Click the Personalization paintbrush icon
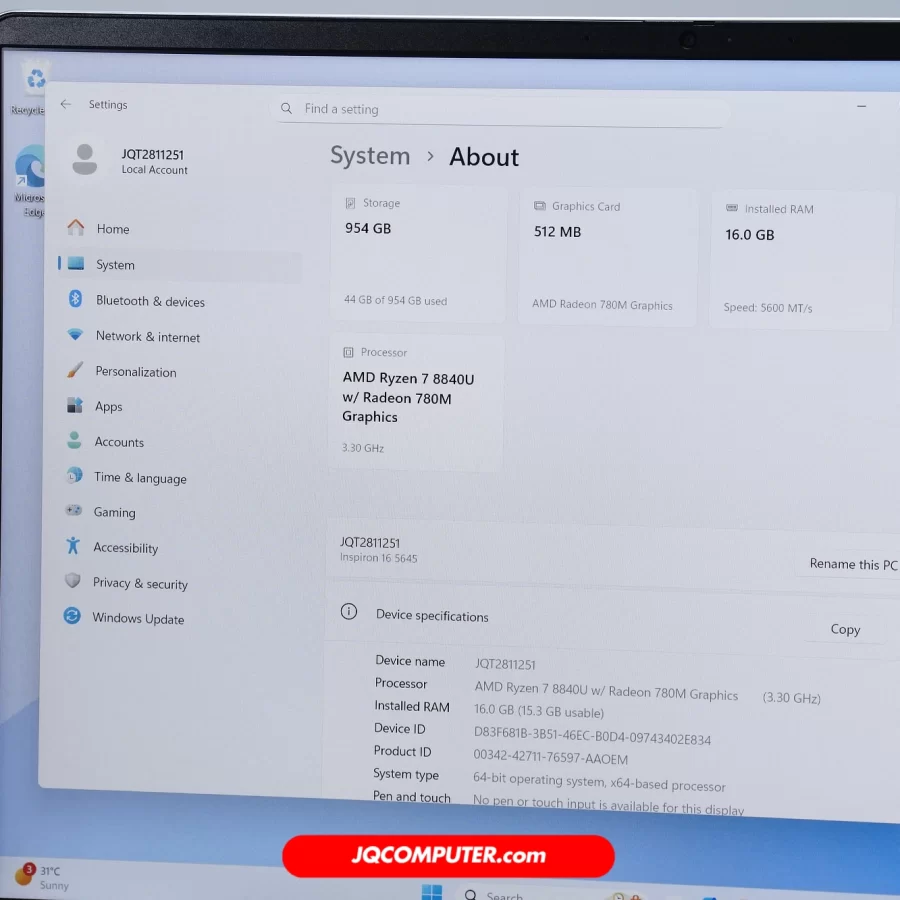The width and height of the screenshot is (900, 900). (75, 370)
